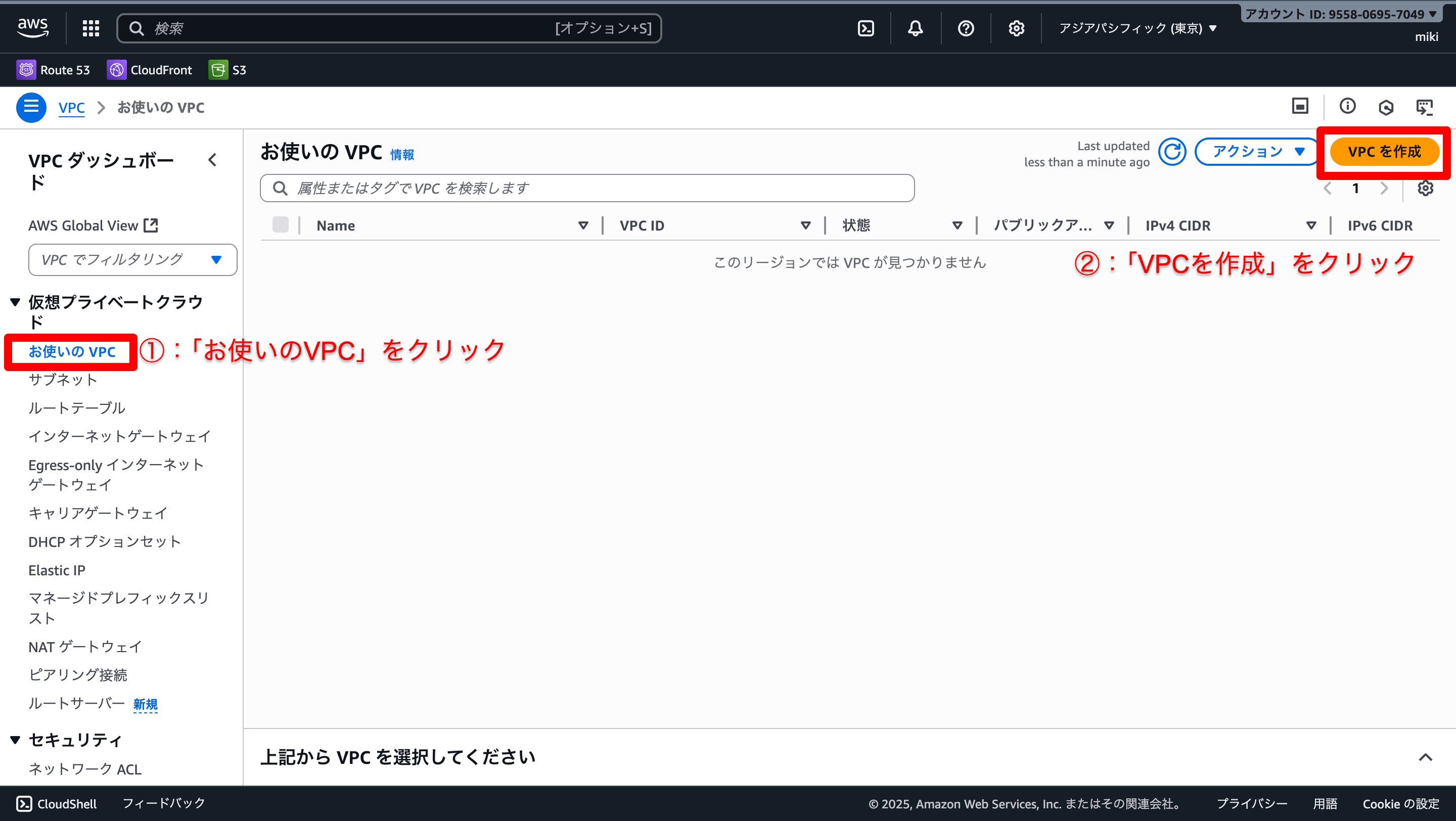Viewport: 1456px width, 821px height.
Task: Open the アクション dropdown
Action: click(x=1256, y=152)
